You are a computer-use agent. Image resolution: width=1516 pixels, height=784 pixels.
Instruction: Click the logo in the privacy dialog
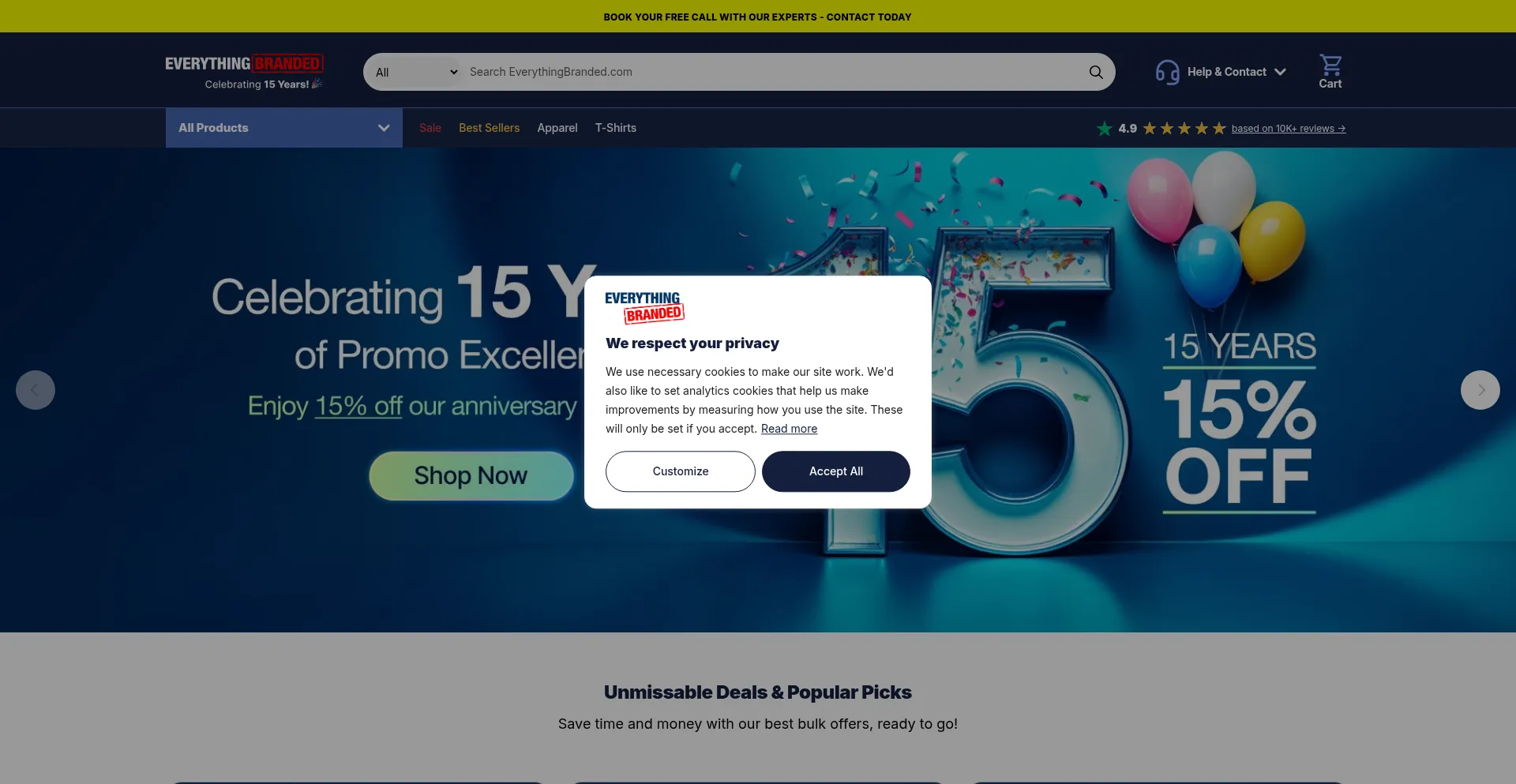click(644, 308)
